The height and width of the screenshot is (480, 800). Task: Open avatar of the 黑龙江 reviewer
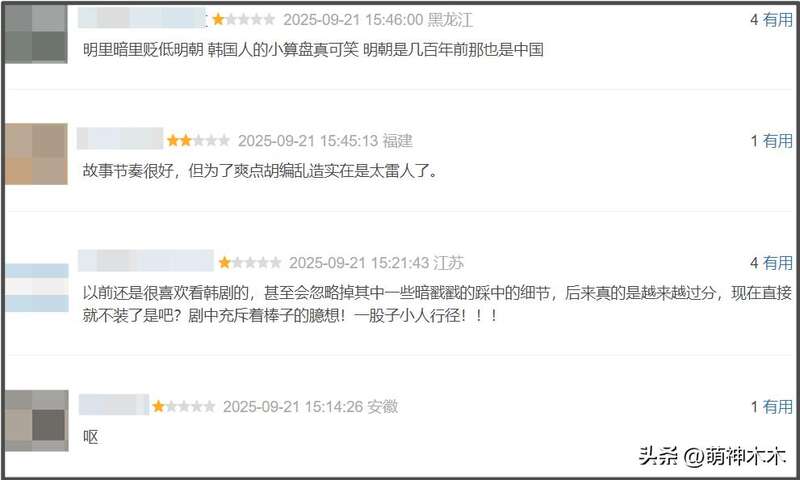[x=36, y=34]
